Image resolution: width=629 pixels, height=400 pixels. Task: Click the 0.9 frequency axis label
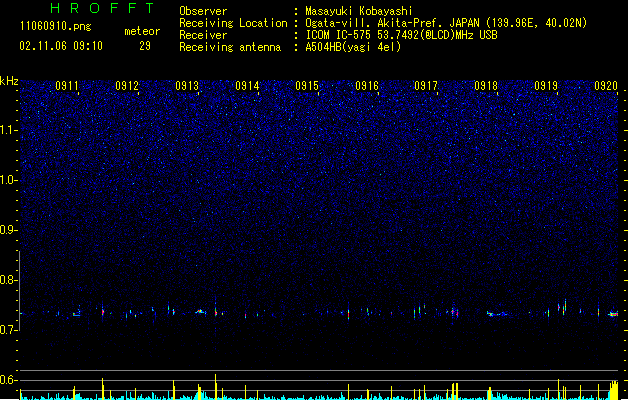(x=9, y=230)
